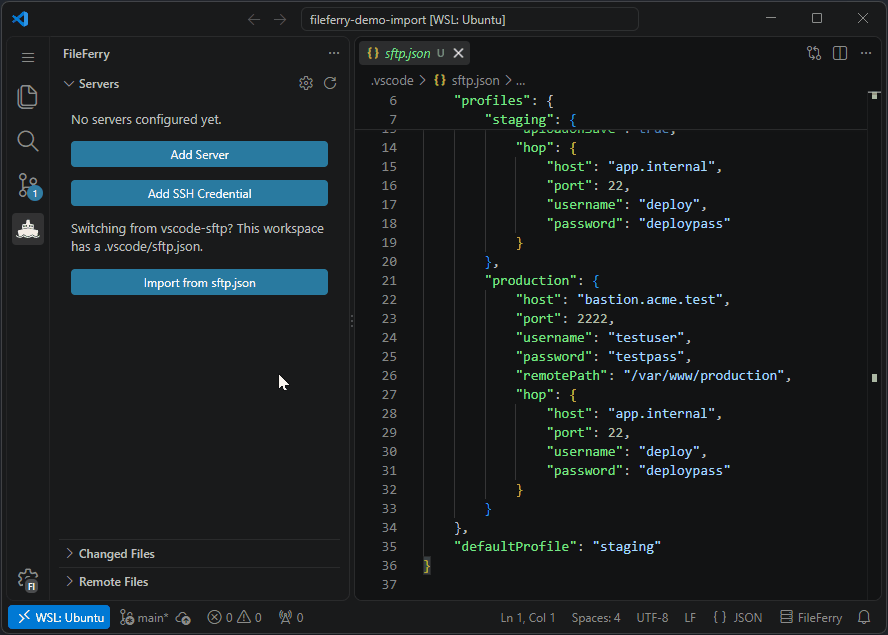The image size is (888, 635).
Task: Change indentation via Spaces: 4
Action: pyautogui.click(x=596, y=617)
